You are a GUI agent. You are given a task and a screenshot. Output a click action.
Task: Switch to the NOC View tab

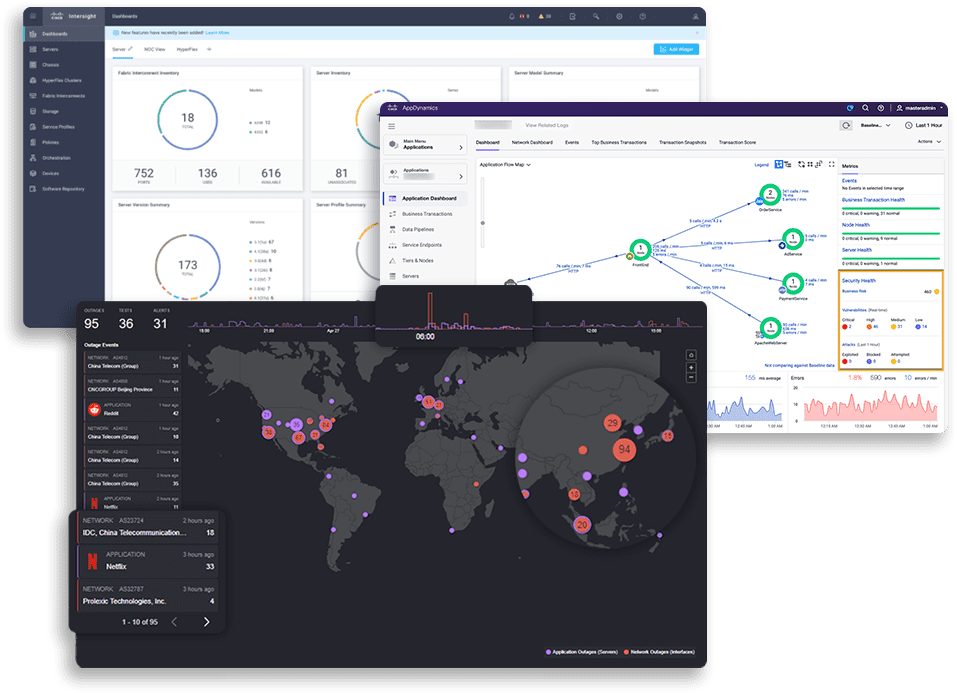[155, 48]
